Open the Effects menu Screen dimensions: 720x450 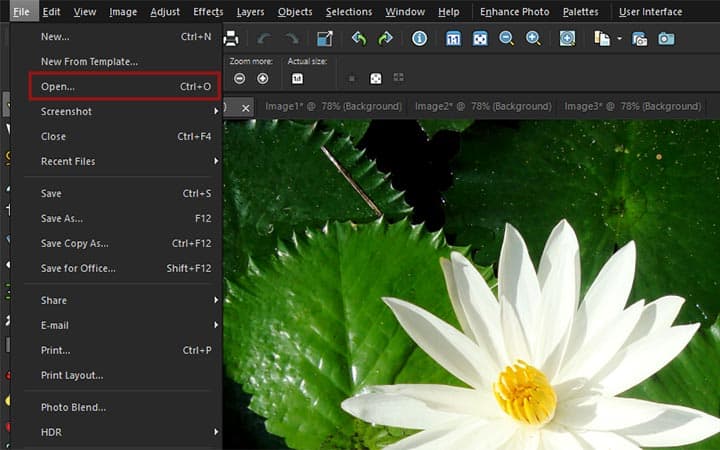[x=208, y=11]
